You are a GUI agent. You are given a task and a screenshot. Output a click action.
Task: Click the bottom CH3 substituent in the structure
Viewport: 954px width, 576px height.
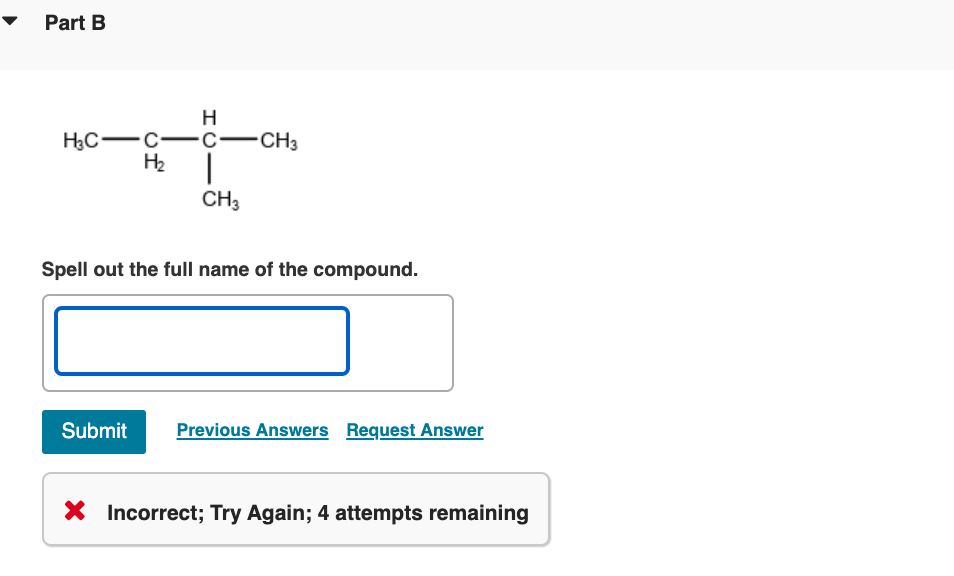tap(218, 199)
